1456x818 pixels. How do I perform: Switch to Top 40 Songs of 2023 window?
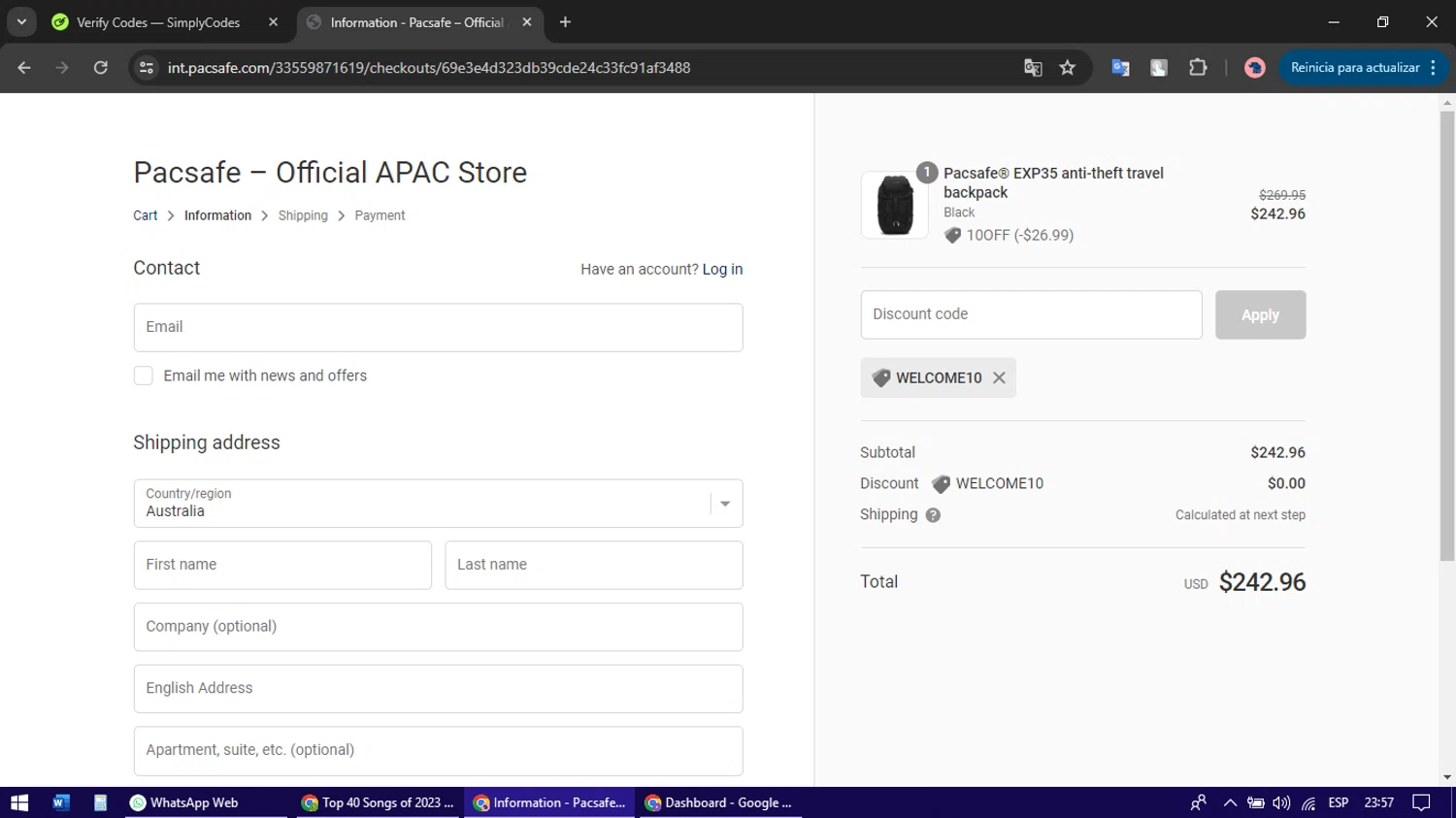378,802
